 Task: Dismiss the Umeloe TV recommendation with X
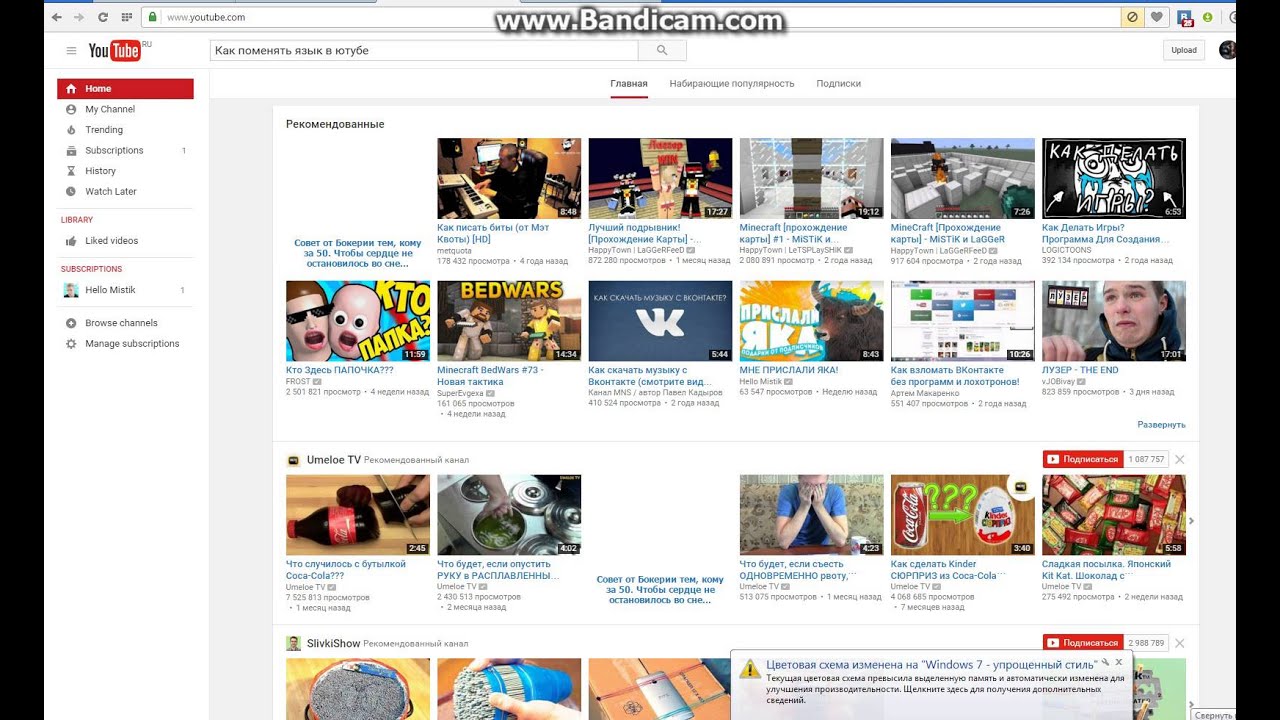(x=1179, y=459)
